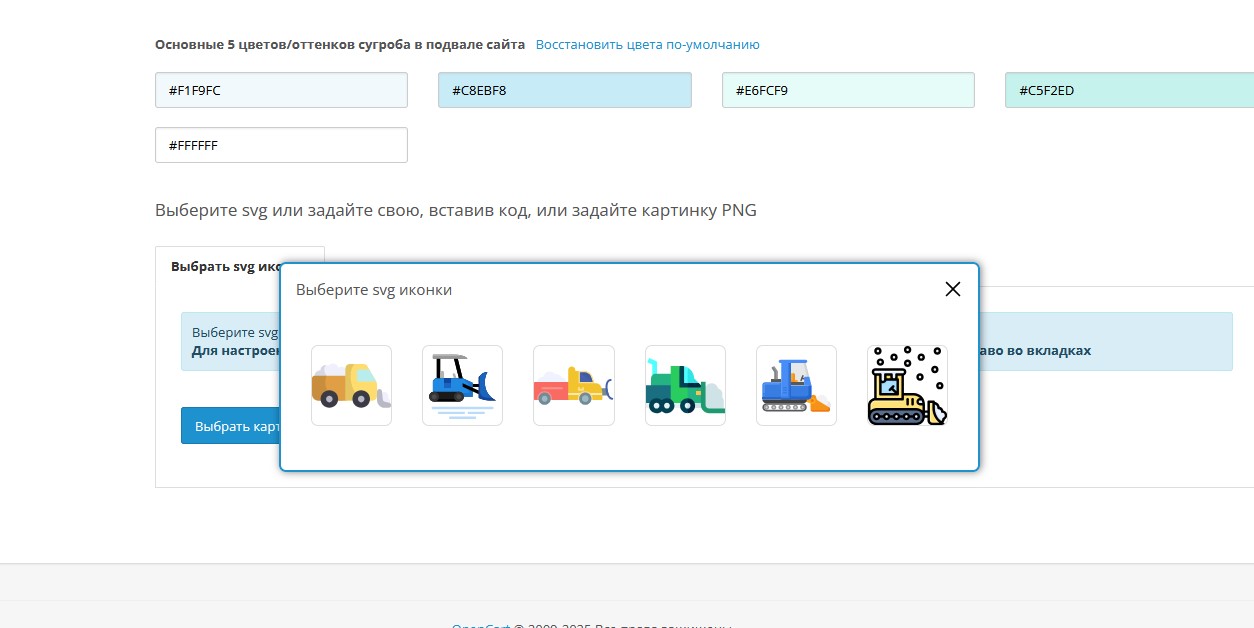Pick the outlined yellow bulldozer with snowflakes
This screenshot has width=1254, height=628.
(907, 386)
